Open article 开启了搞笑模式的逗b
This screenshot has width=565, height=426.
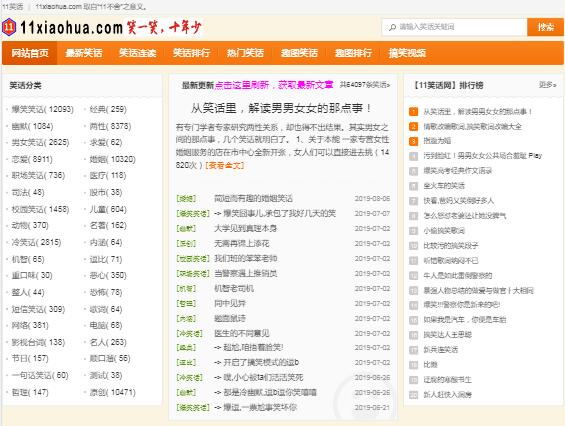point(256,363)
